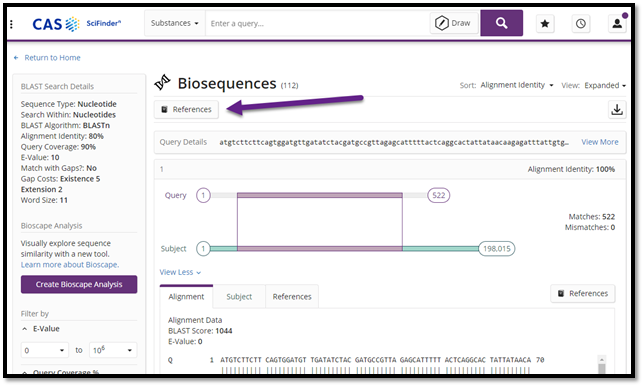The height and width of the screenshot is (387, 644).
Task: Click the BLAST Score: 1044 text
Action: [200, 331]
